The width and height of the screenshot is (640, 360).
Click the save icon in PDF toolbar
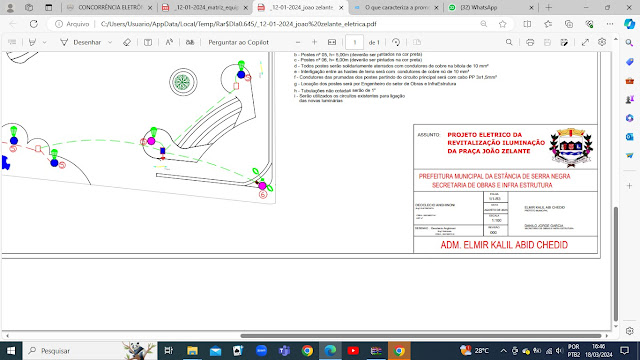[x=547, y=42]
